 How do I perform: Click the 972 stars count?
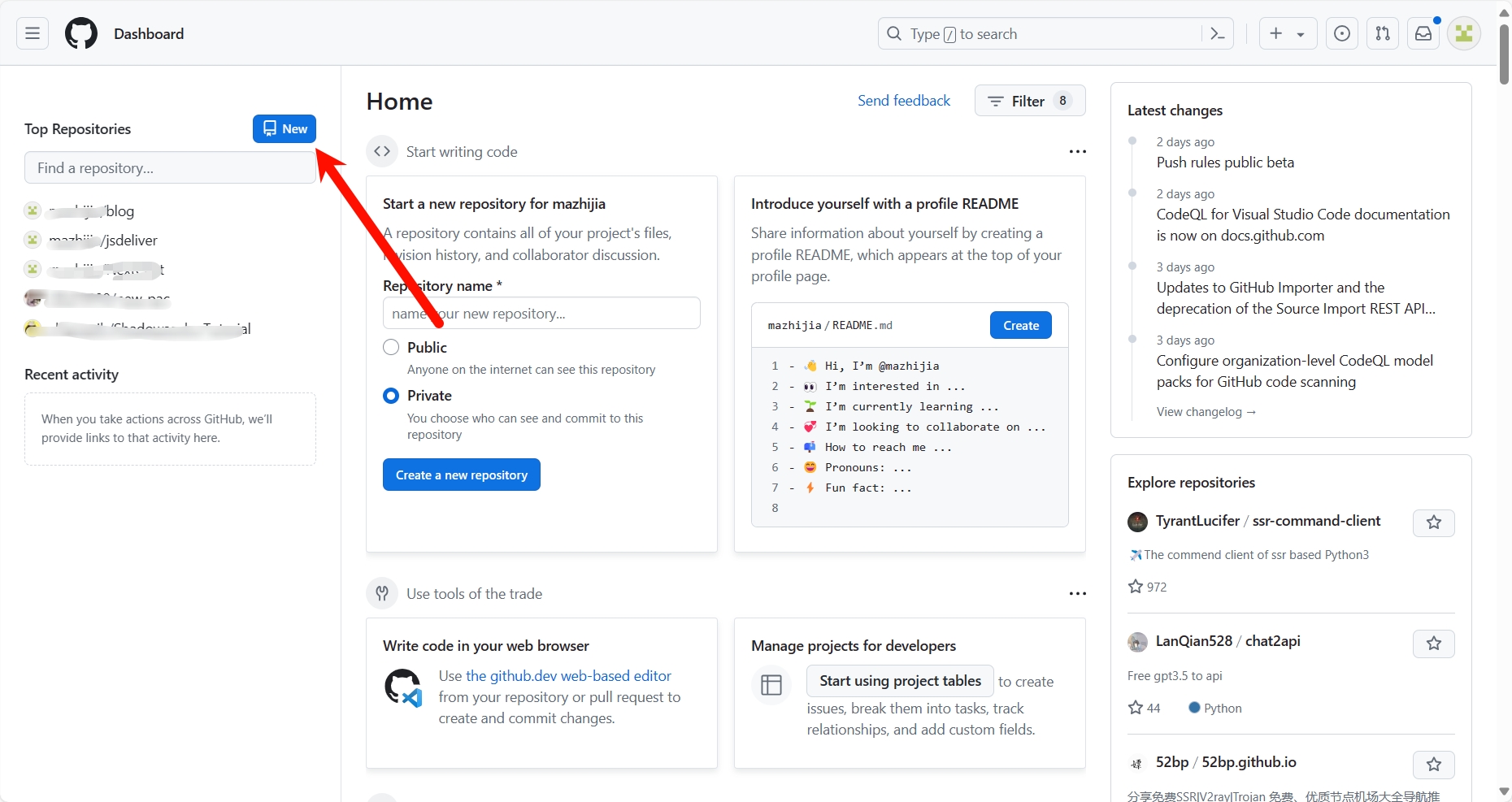pyautogui.click(x=1147, y=587)
